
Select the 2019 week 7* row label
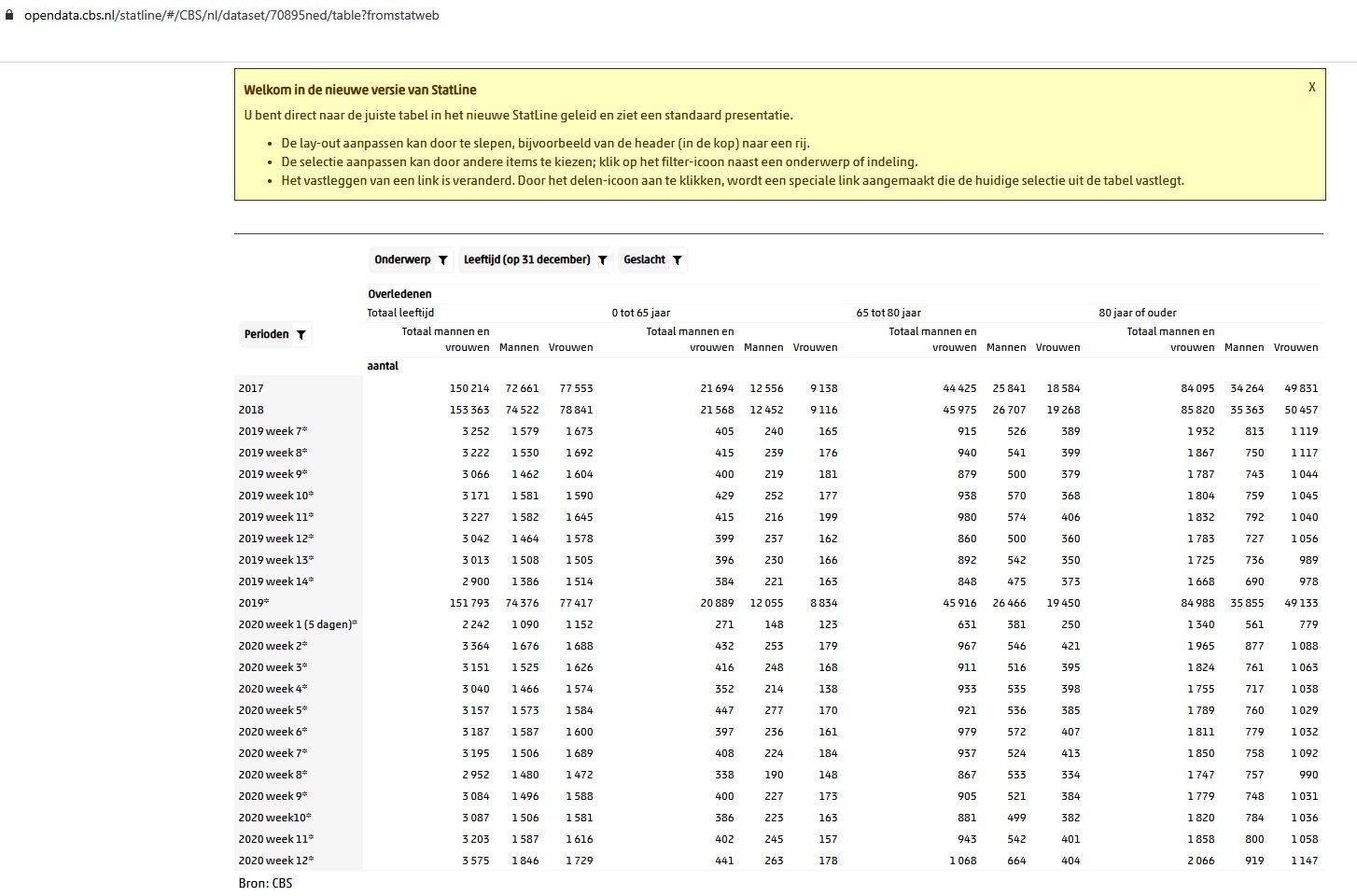(273, 431)
